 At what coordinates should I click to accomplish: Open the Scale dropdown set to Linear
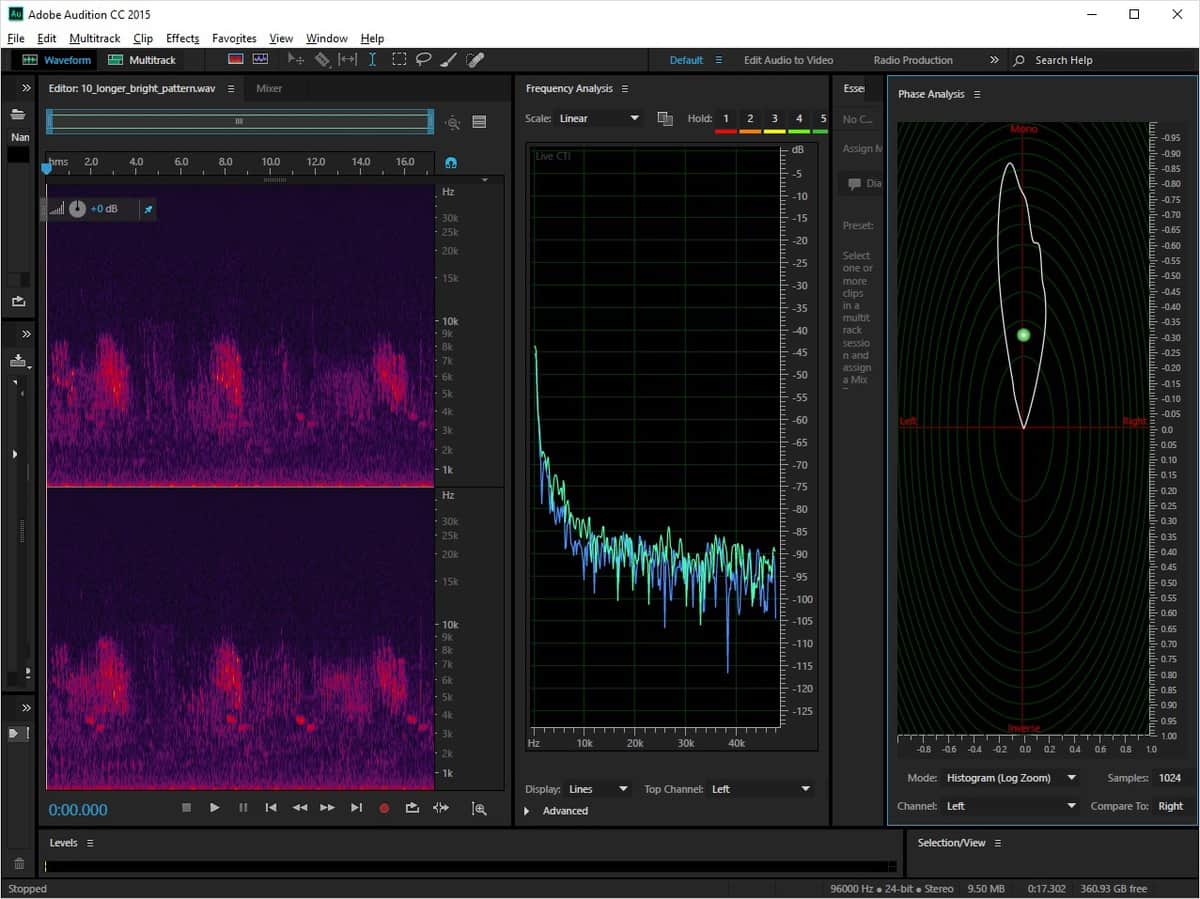(599, 119)
